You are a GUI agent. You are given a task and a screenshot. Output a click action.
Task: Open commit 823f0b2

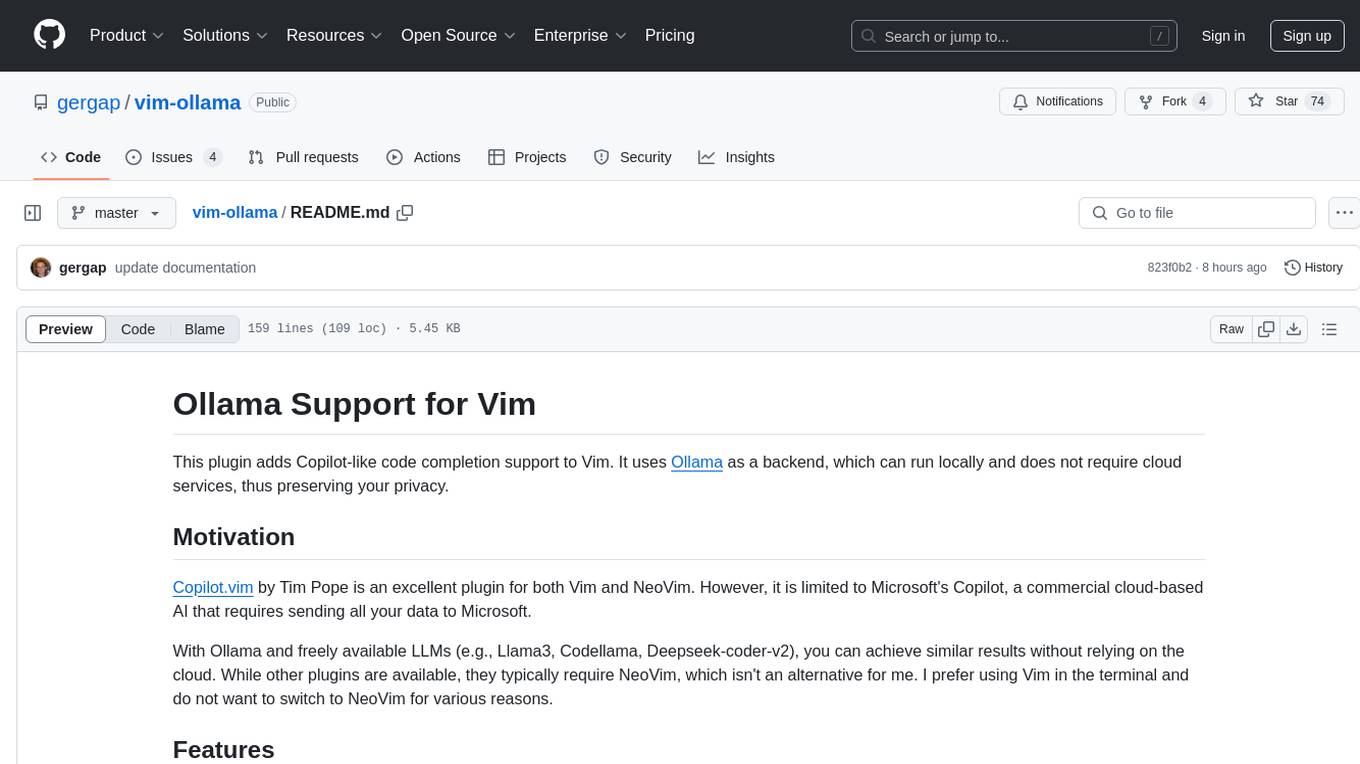[1169, 268]
